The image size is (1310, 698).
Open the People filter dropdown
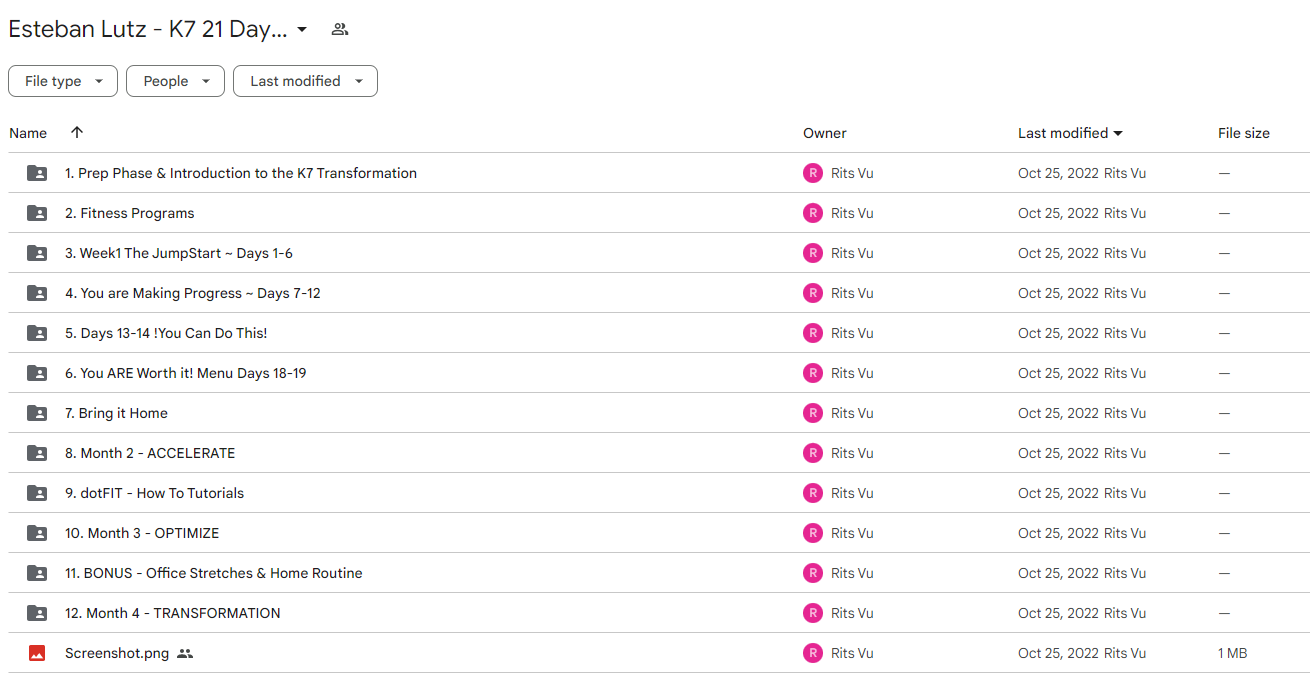point(175,81)
